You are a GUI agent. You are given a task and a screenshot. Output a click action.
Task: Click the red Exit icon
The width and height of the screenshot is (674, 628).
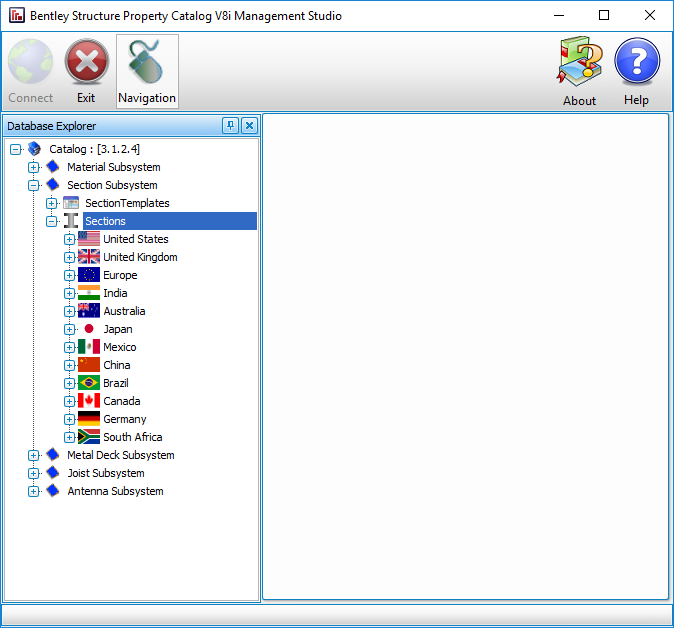[x=87, y=61]
